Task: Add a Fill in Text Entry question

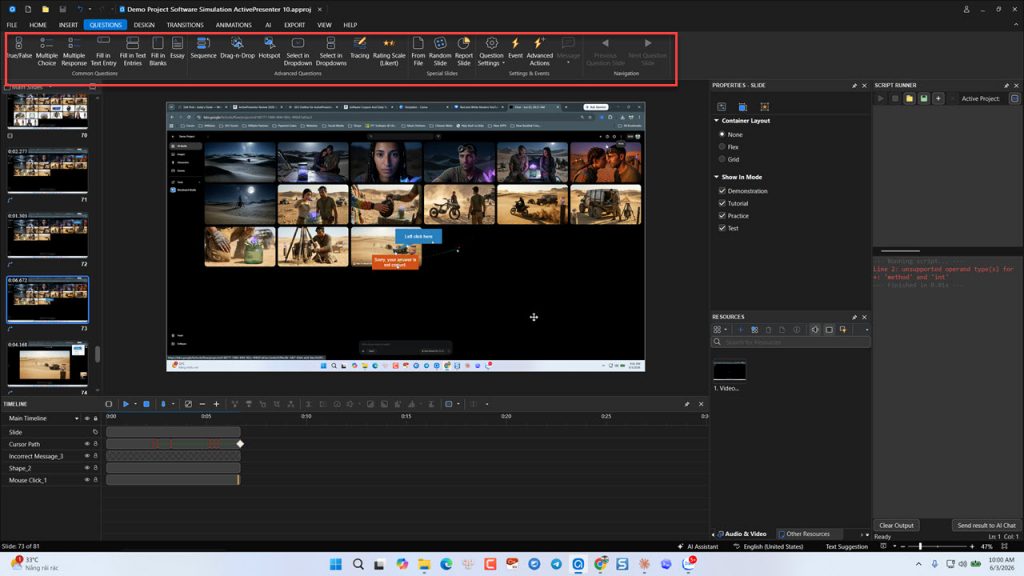Action: click(103, 51)
